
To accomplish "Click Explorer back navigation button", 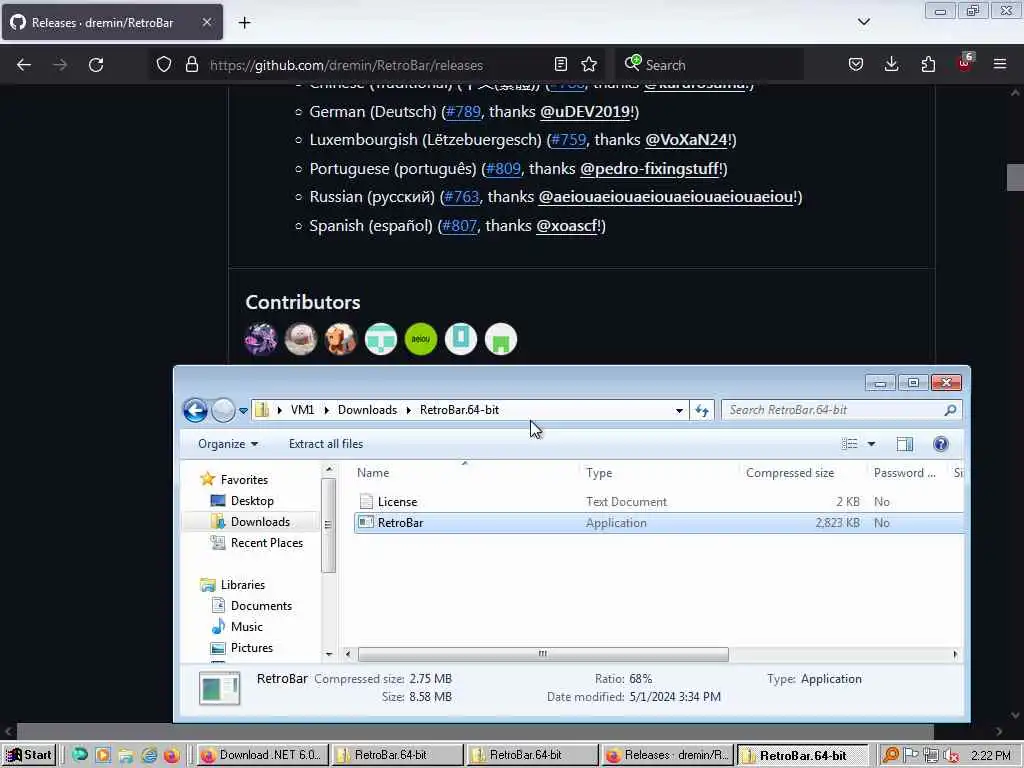I will pyautogui.click(x=195, y=410).
